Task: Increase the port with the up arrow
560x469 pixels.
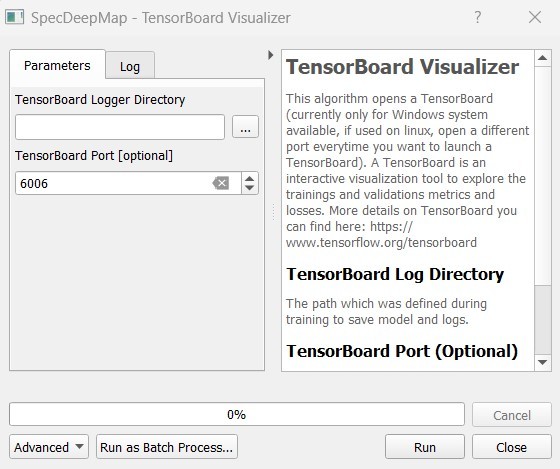Action: [250, 179]
